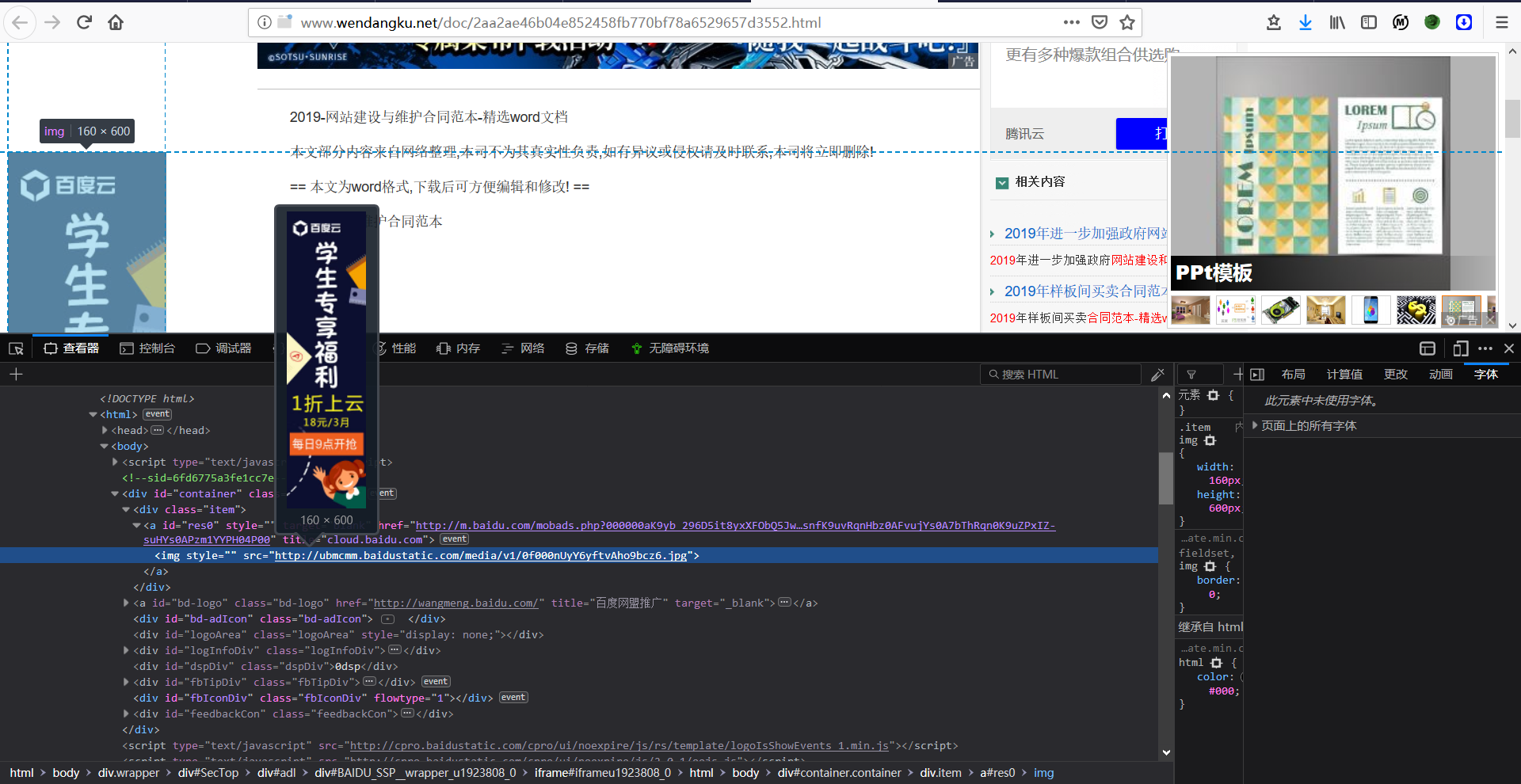Viewport: 1521px width, 784px height.
Task: Click the #000 color value
Action: tap(1222, 691)
